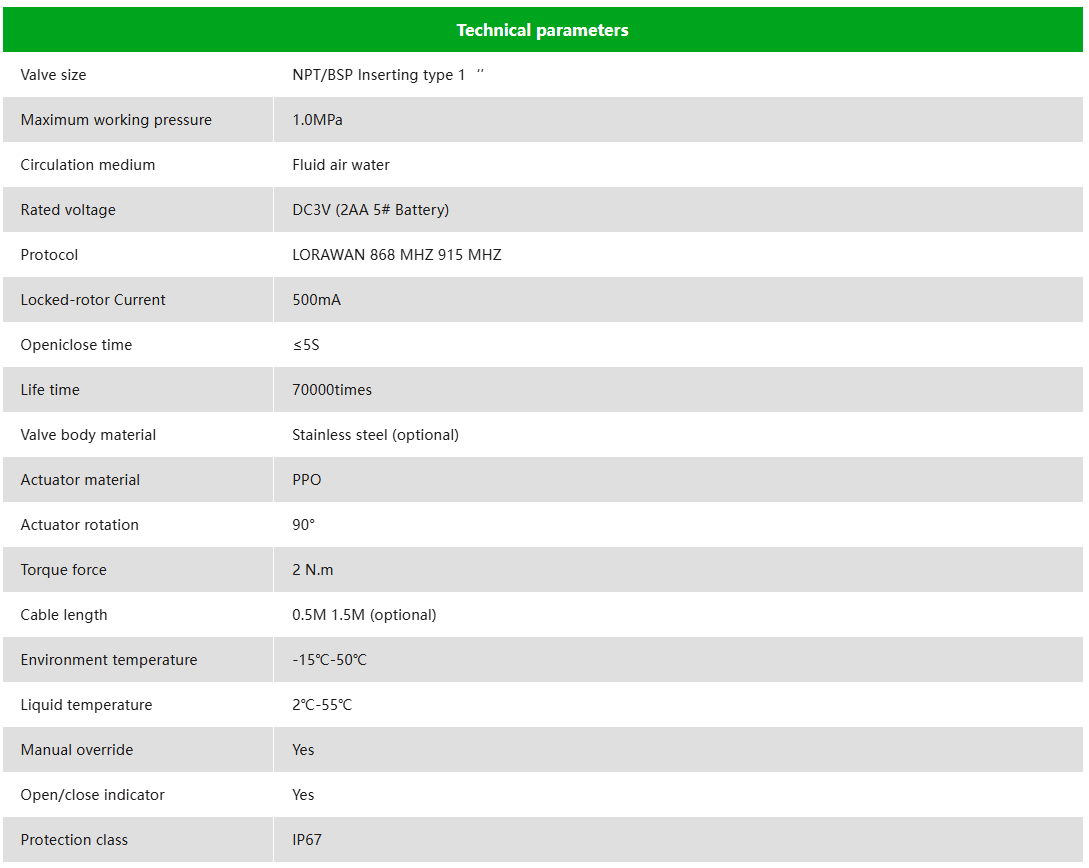Select the IP67 protection class value

point(307,840)
